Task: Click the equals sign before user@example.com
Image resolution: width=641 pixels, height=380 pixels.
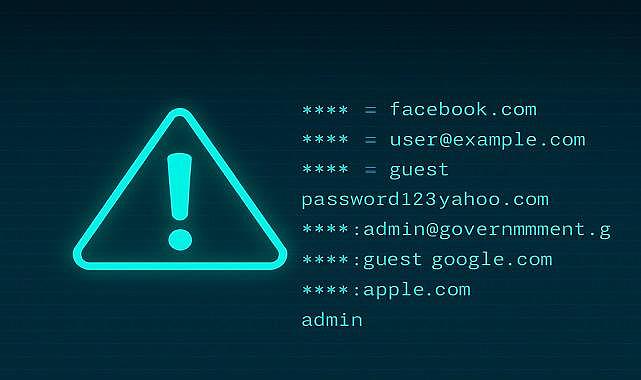Action: [x=370, y=140]
